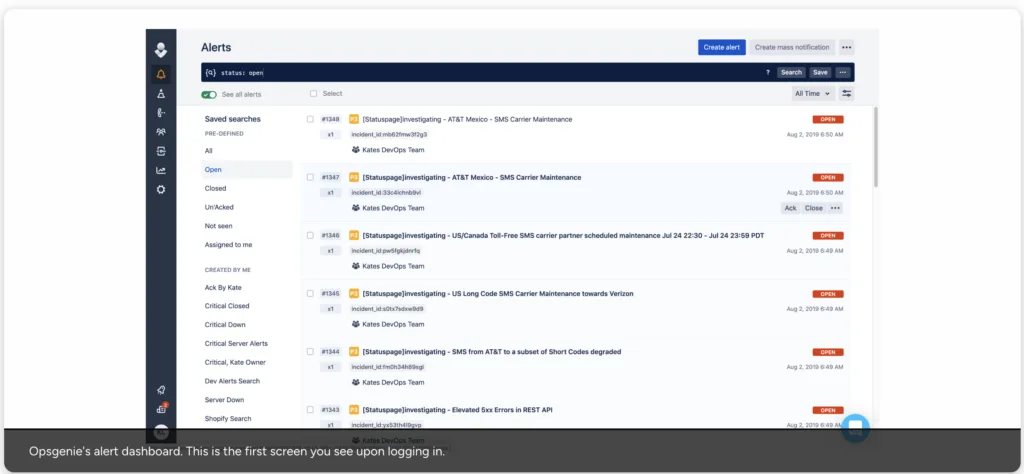Click the Create alert button

[722, 47]
